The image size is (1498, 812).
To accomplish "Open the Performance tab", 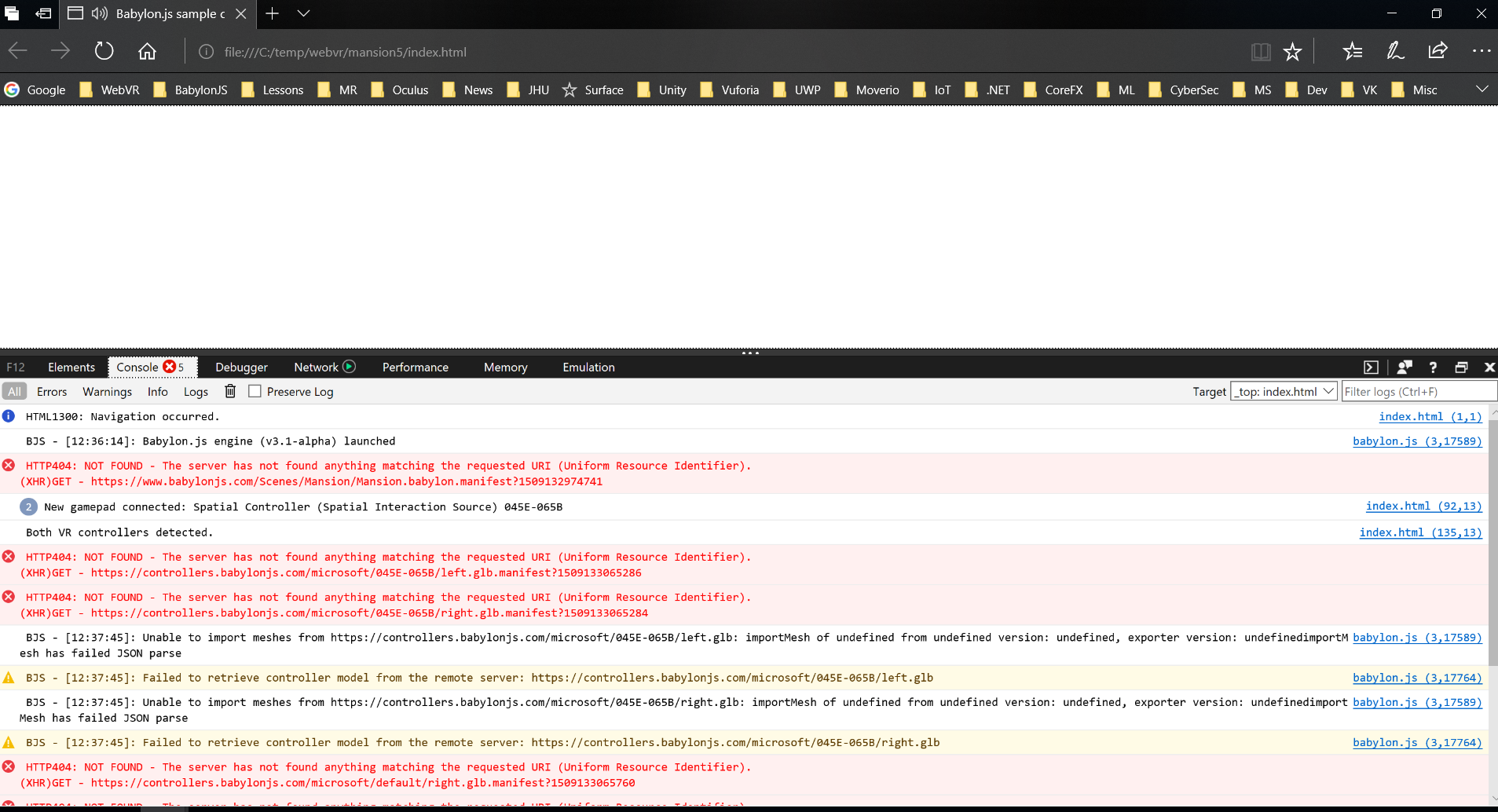I will tap(416, 368).
